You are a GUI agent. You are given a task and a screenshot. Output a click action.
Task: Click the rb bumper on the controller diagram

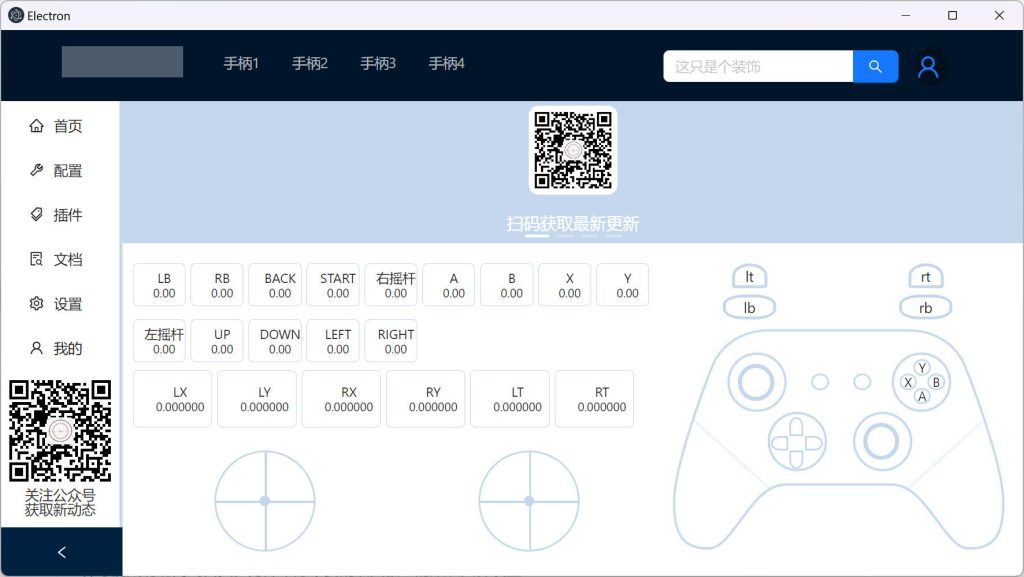925,307
